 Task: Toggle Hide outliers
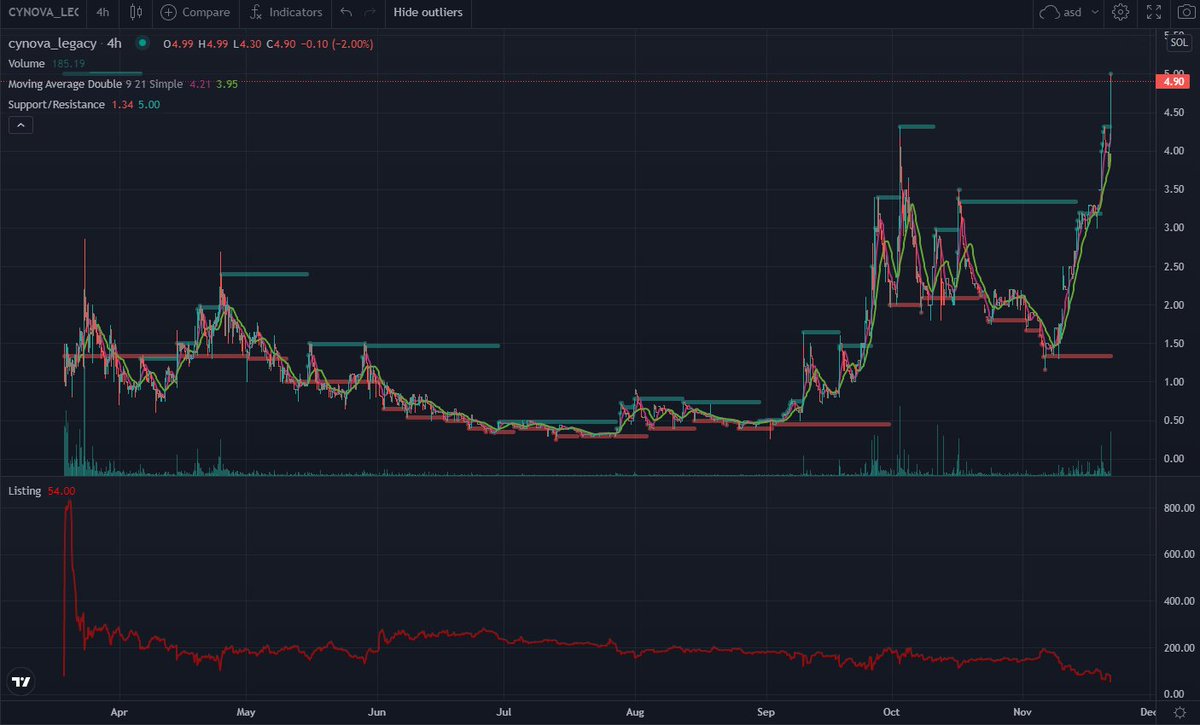428,13
